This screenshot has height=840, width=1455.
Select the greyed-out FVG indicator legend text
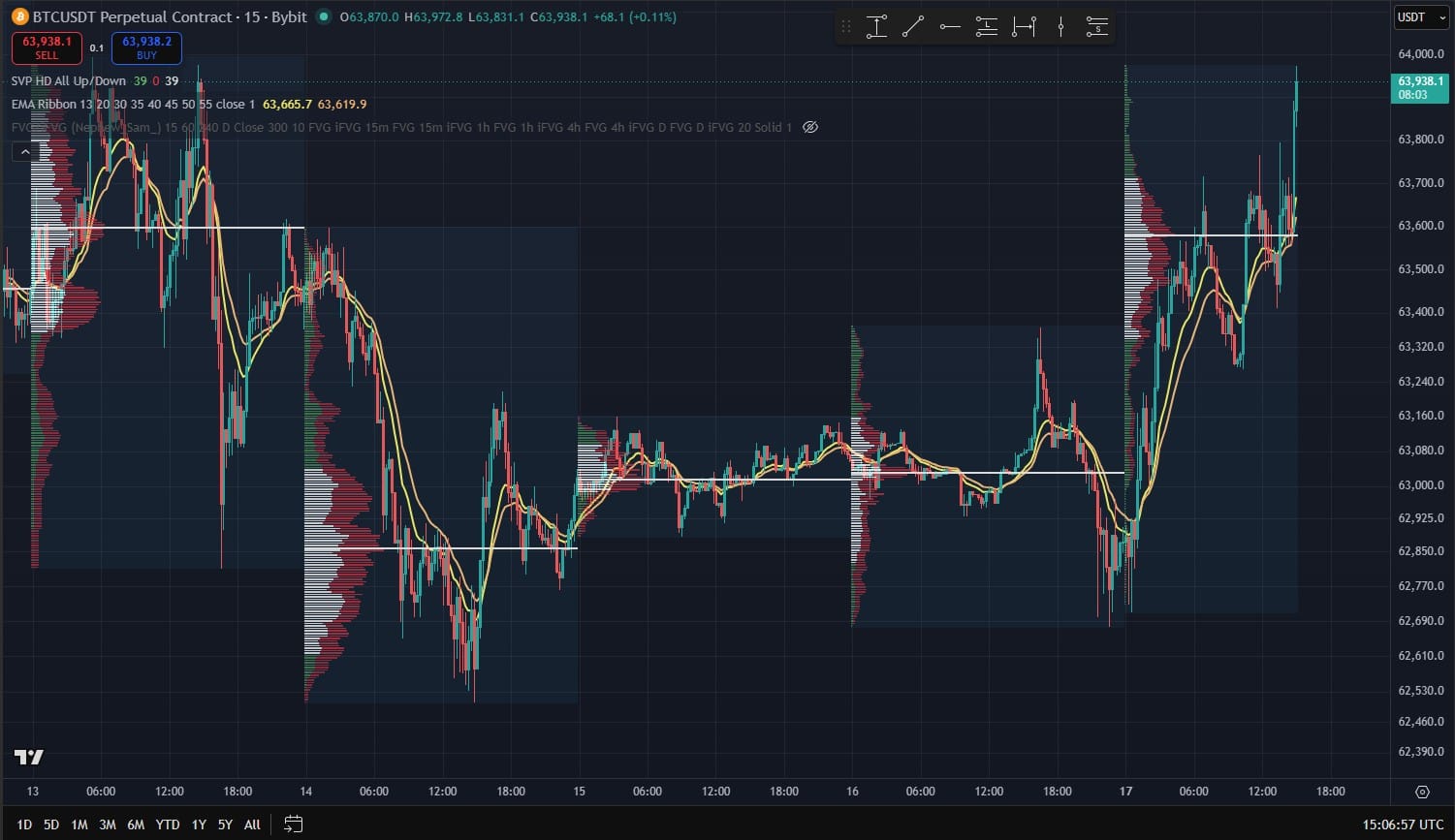pos(402,127)
